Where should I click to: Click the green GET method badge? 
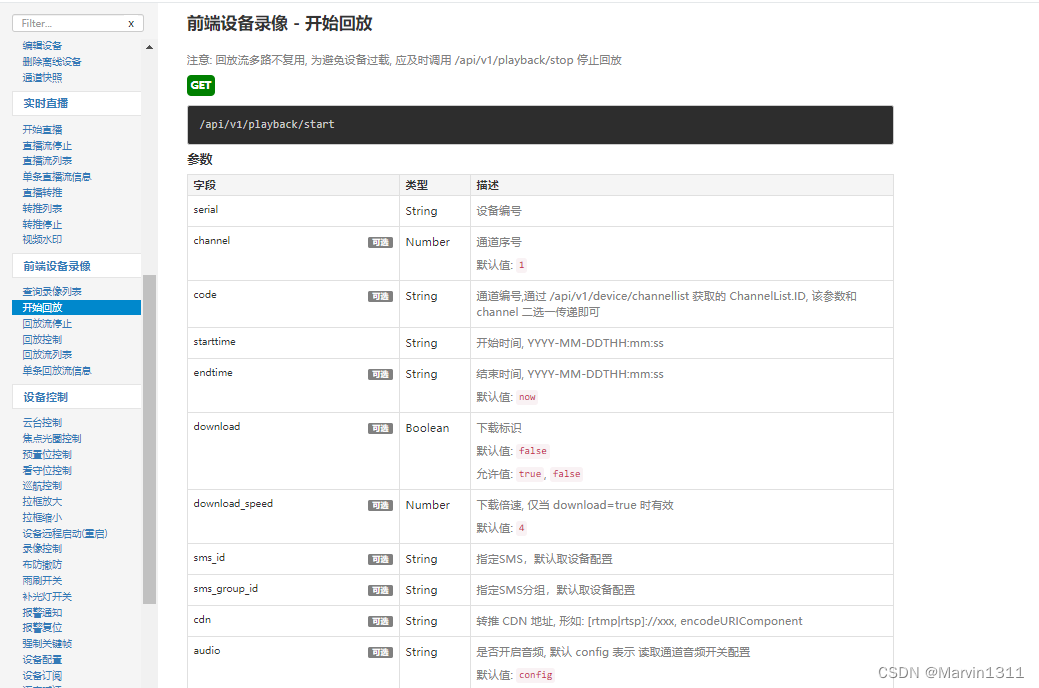[200, 86]
